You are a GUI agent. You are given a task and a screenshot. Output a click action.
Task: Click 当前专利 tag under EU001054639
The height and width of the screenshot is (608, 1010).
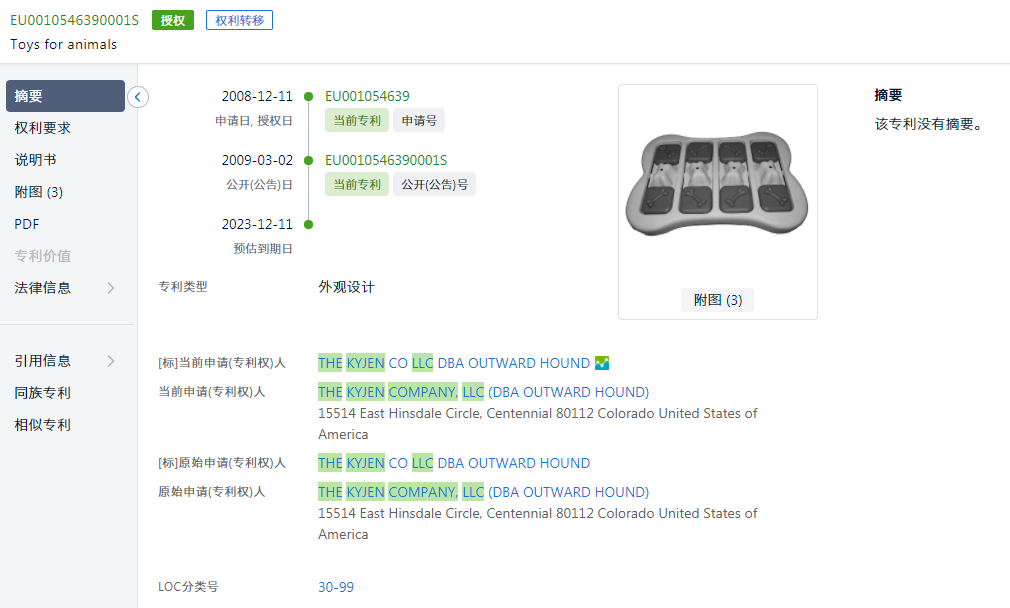point(357,120)
